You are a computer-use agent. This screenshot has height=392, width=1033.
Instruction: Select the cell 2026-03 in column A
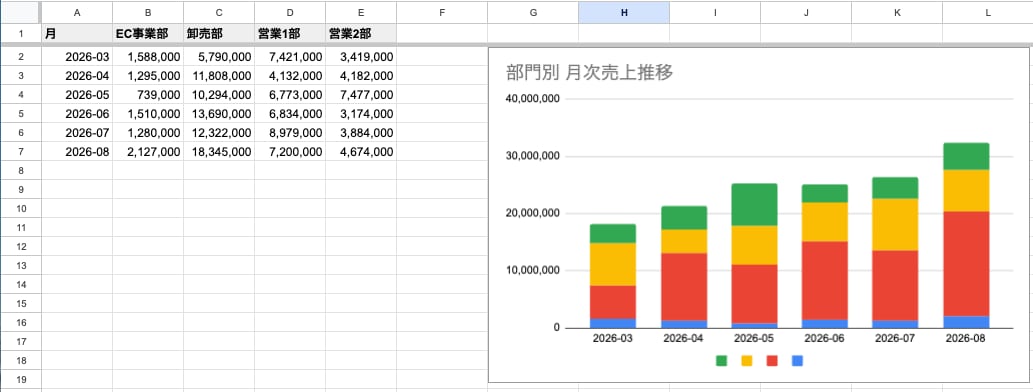click(77, 57)
